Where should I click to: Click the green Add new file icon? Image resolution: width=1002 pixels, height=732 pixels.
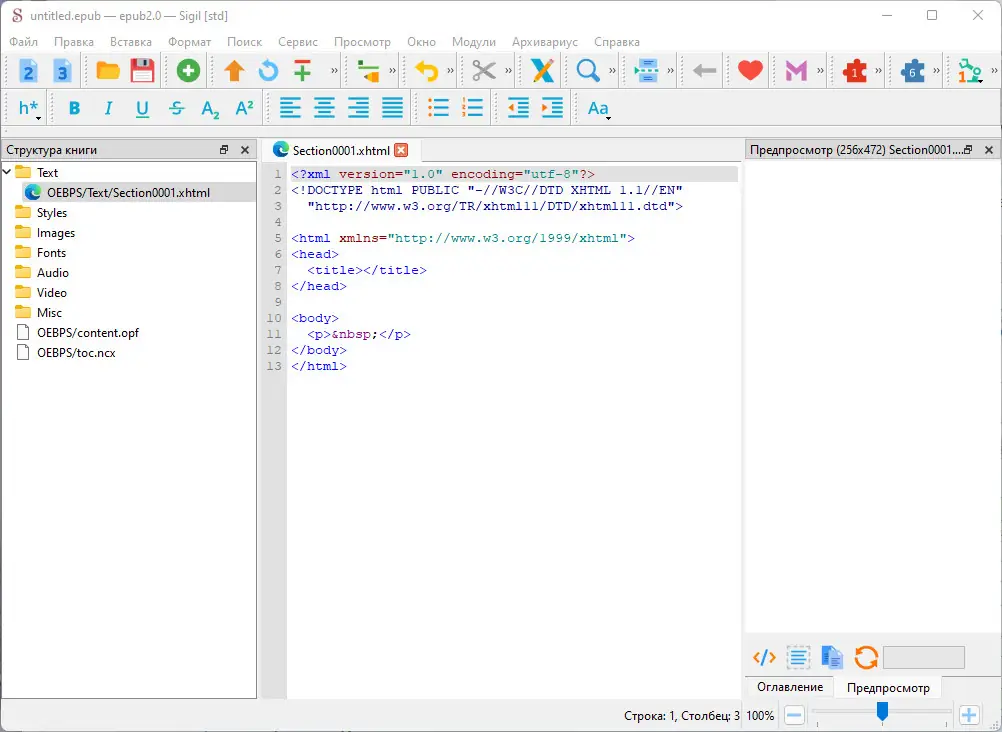[x=188, y=71]
